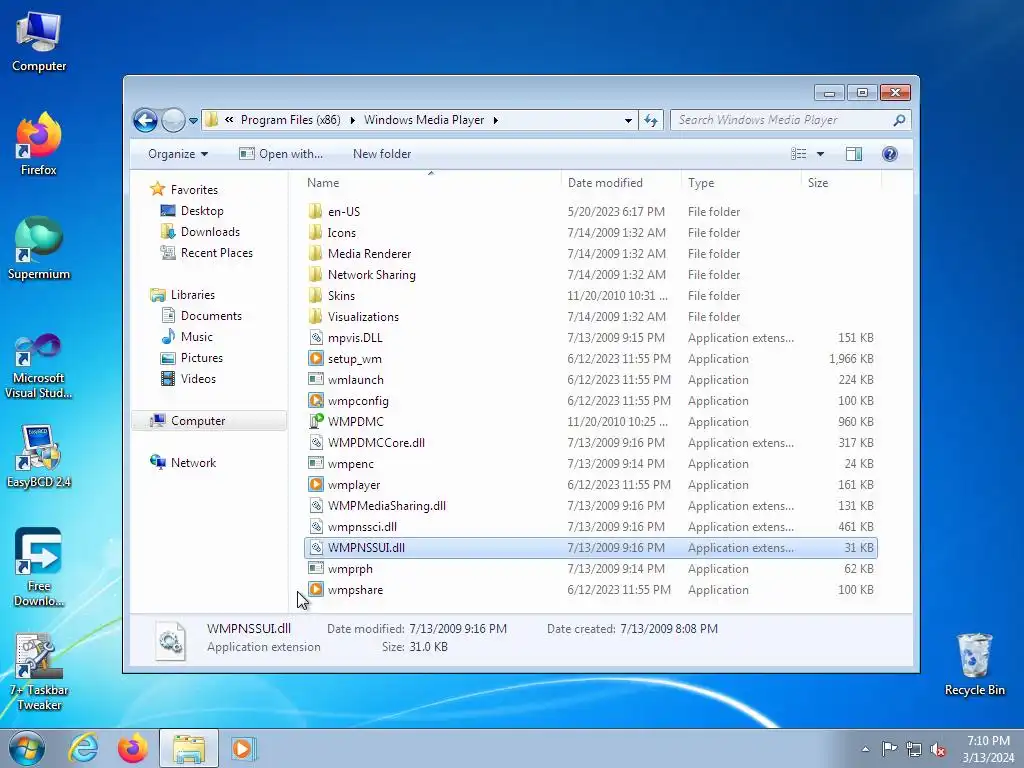Click the highlighted WMPNSSUI.dll row
The height and width of the screenshot is (768, 1024).
click(x=590, y=548)
